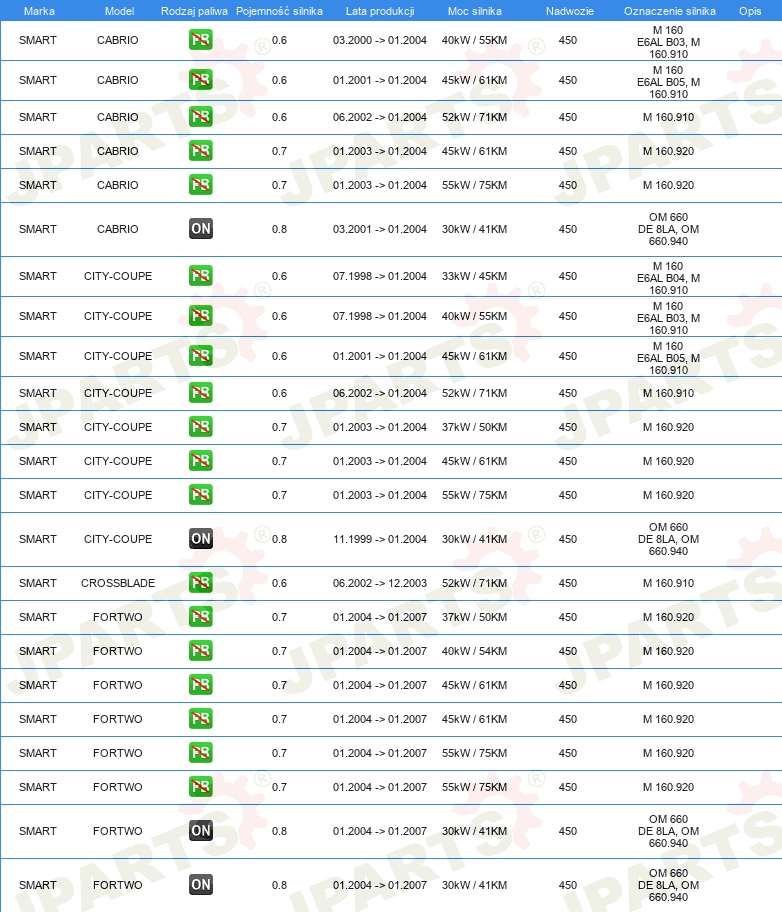Click CITY-COUPE model in 33kW / 45KM row
The width and height of the screenshot is (782, 912).
tap(118, 276)
